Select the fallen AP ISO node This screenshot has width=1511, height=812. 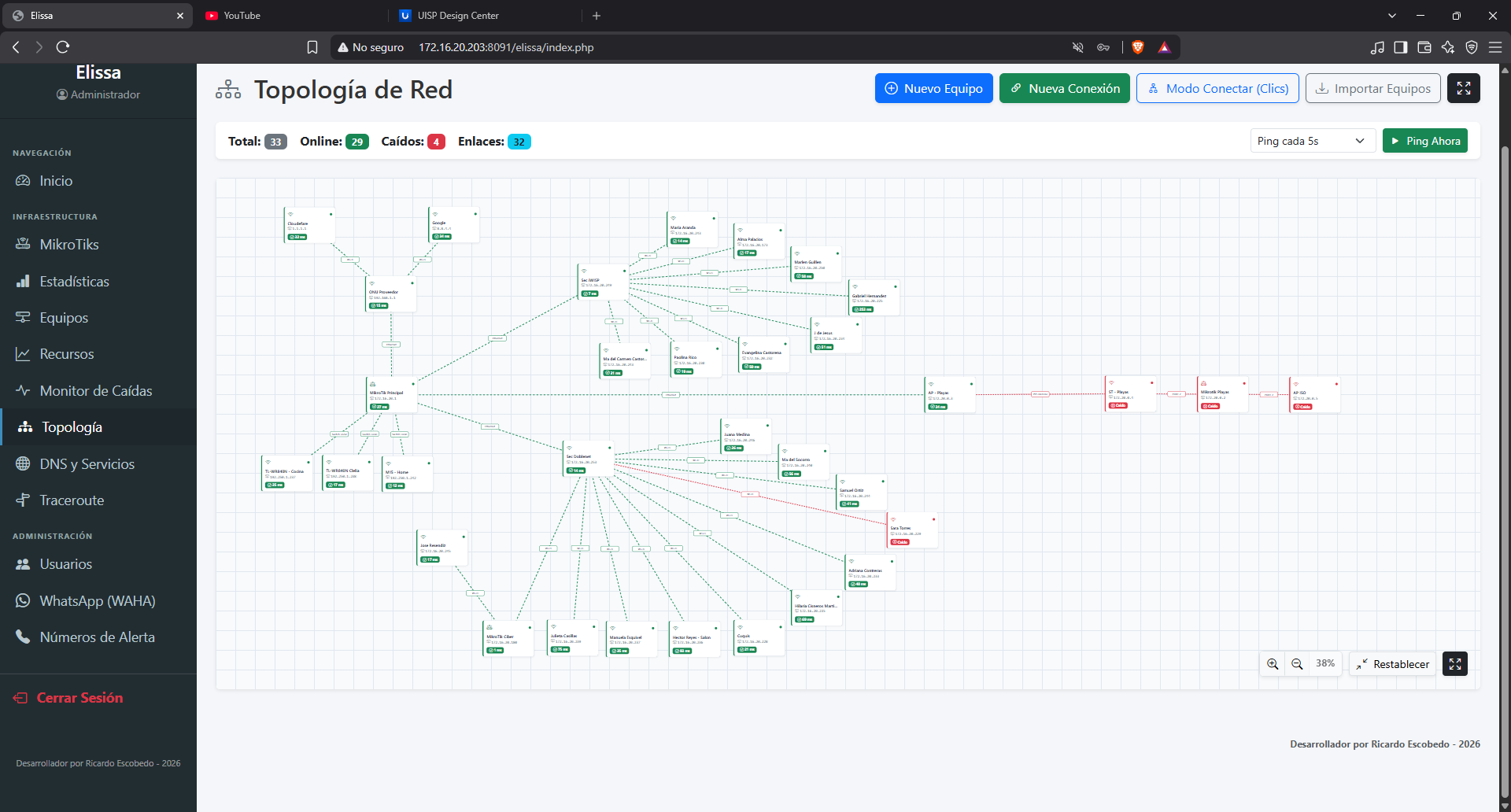pyautogui.click(x=1315, y=395)
